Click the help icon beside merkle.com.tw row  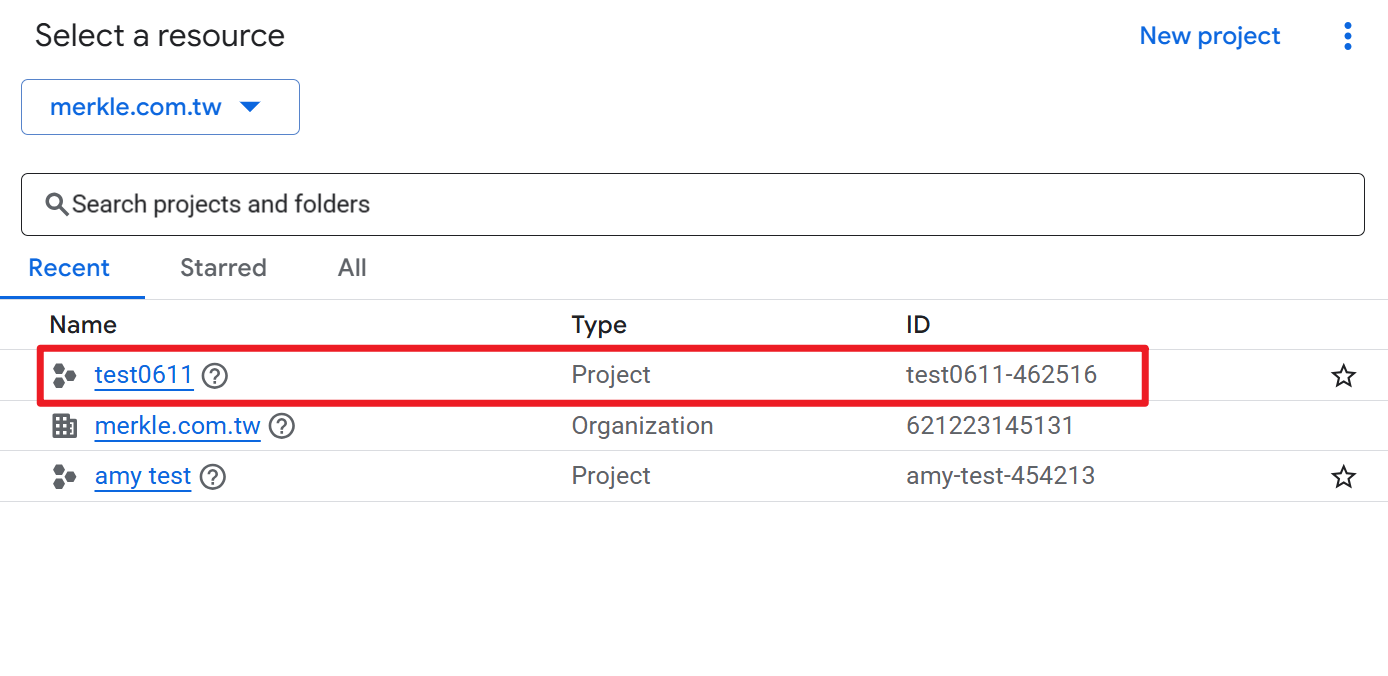pos(282,426)
